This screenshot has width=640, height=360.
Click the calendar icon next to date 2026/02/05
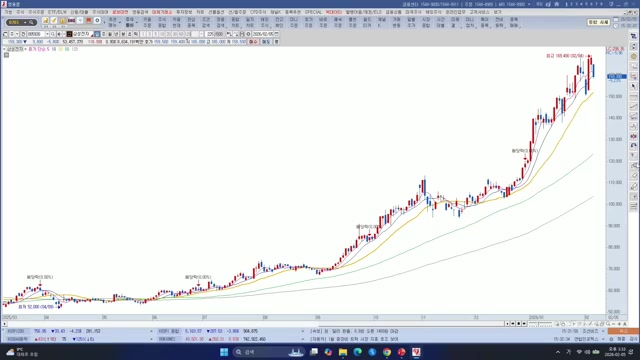(x=277, y=34)
